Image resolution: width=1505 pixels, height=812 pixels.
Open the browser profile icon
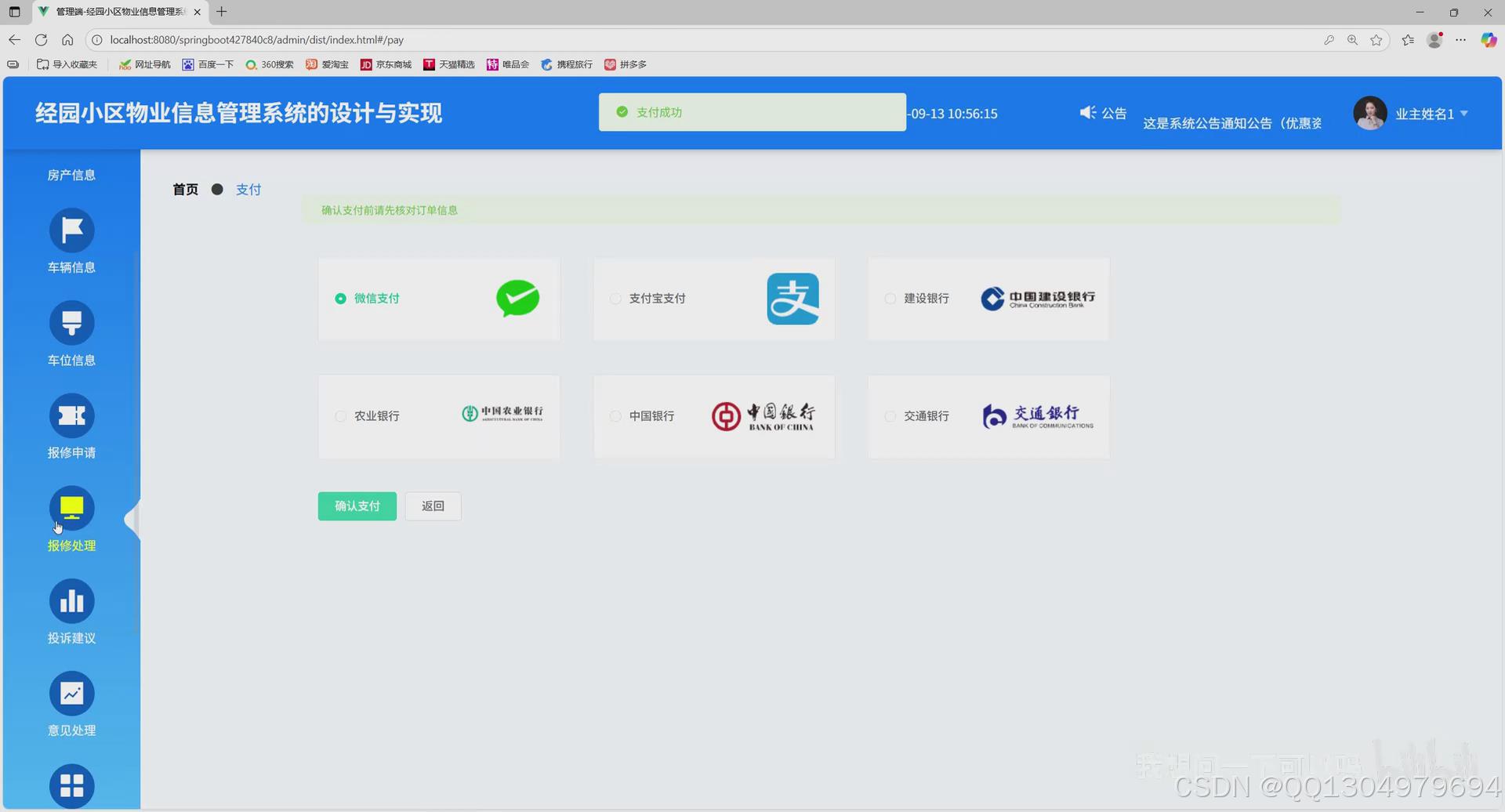1434,40
